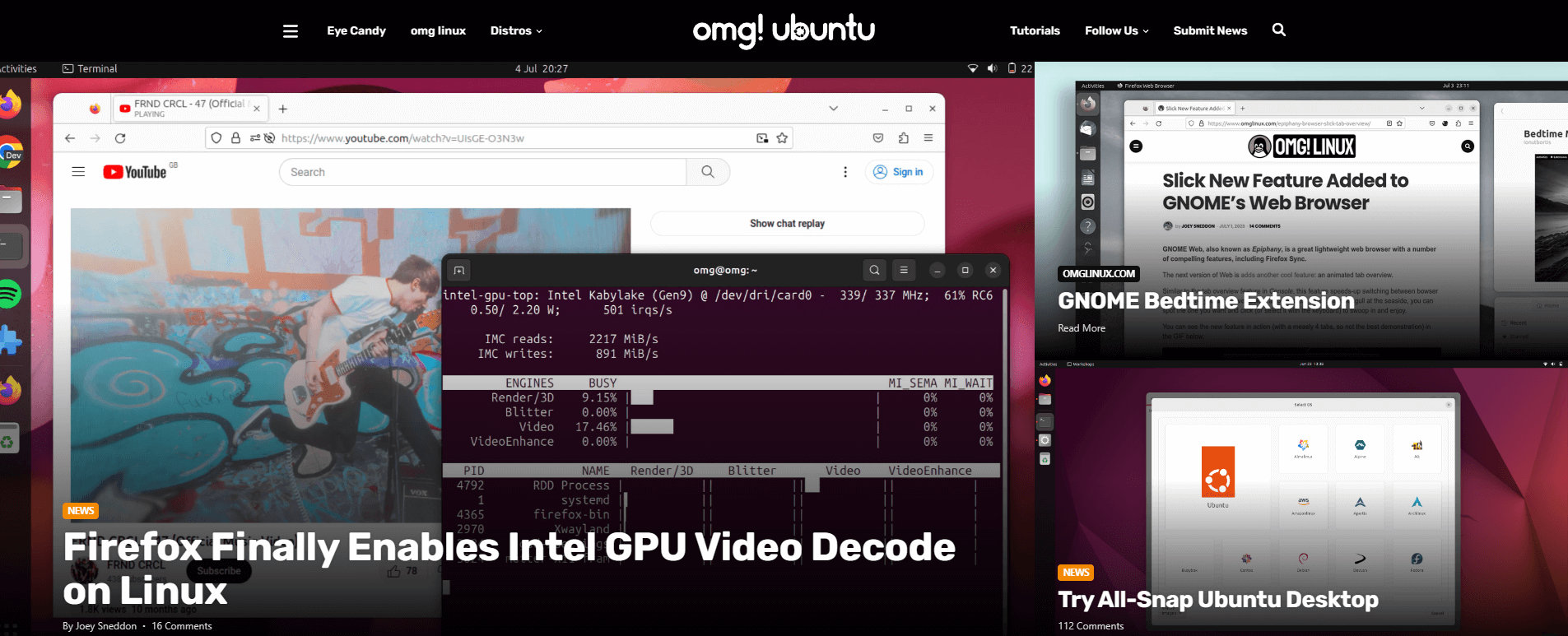Screen dimensions: 1568x636
Task: Open YouTube settings three-dot menu
Action: point(845,172)
